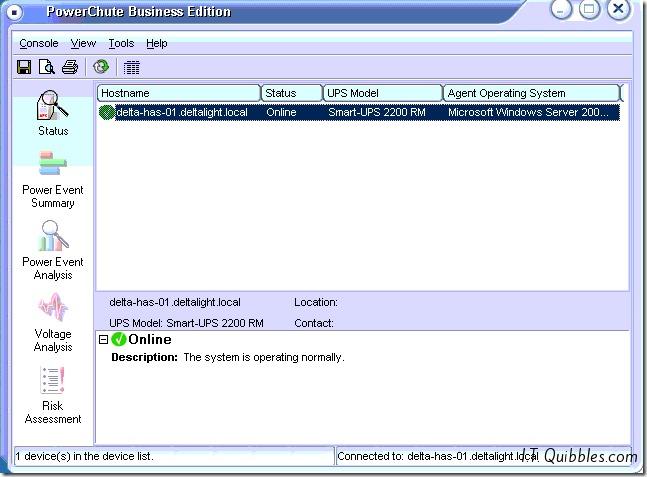This screenshot has width=647, height=477.
Task: Click the bold Online heading in details pane
Action: coord(150,339)
